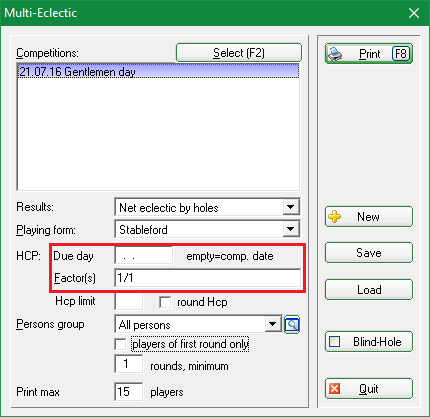The width and height of the screenshot is (430, 417).
Task: Click the Factor(s) input field
Action: pyautogui.click(x=207, y=278)
